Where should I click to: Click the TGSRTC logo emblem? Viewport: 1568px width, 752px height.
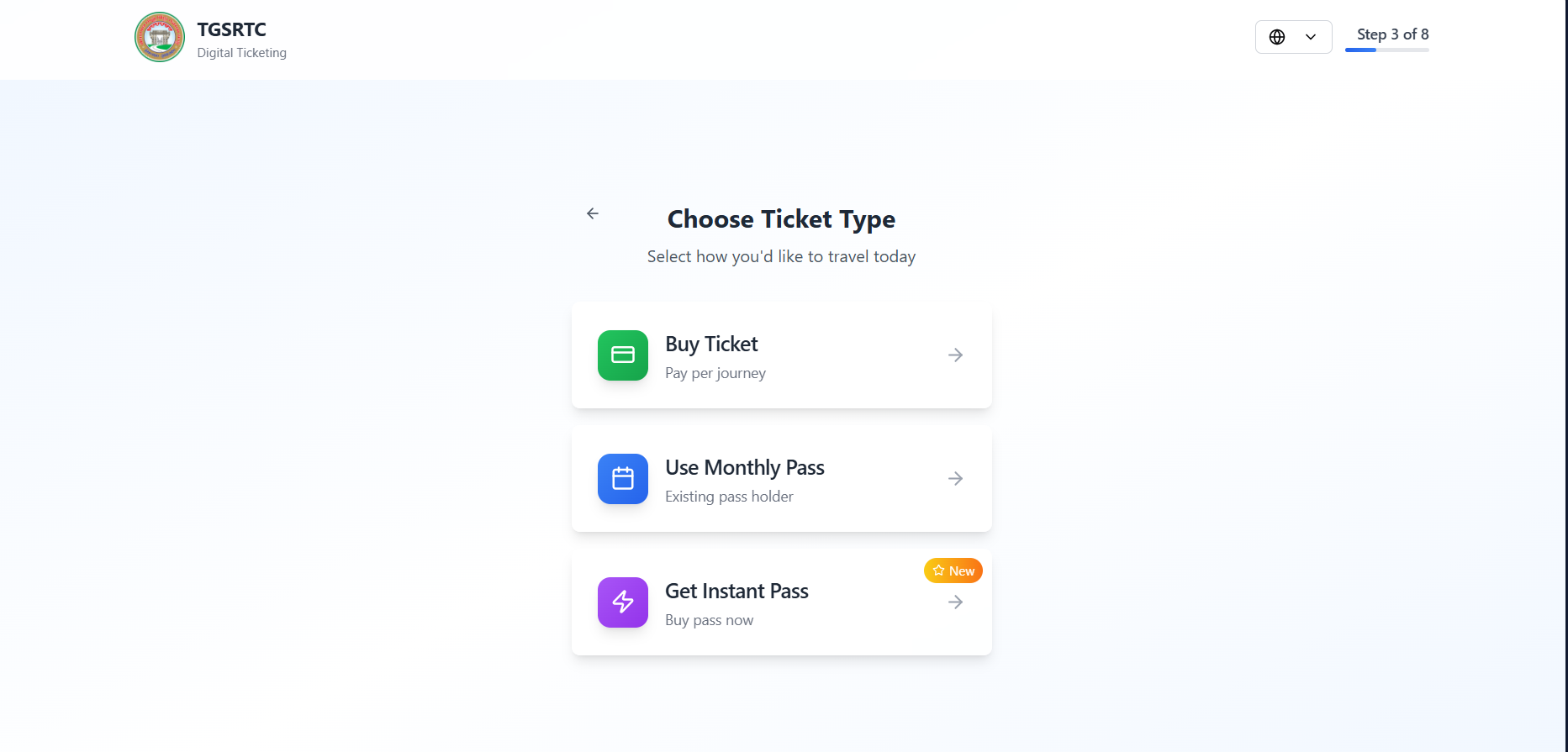point(159,37)
